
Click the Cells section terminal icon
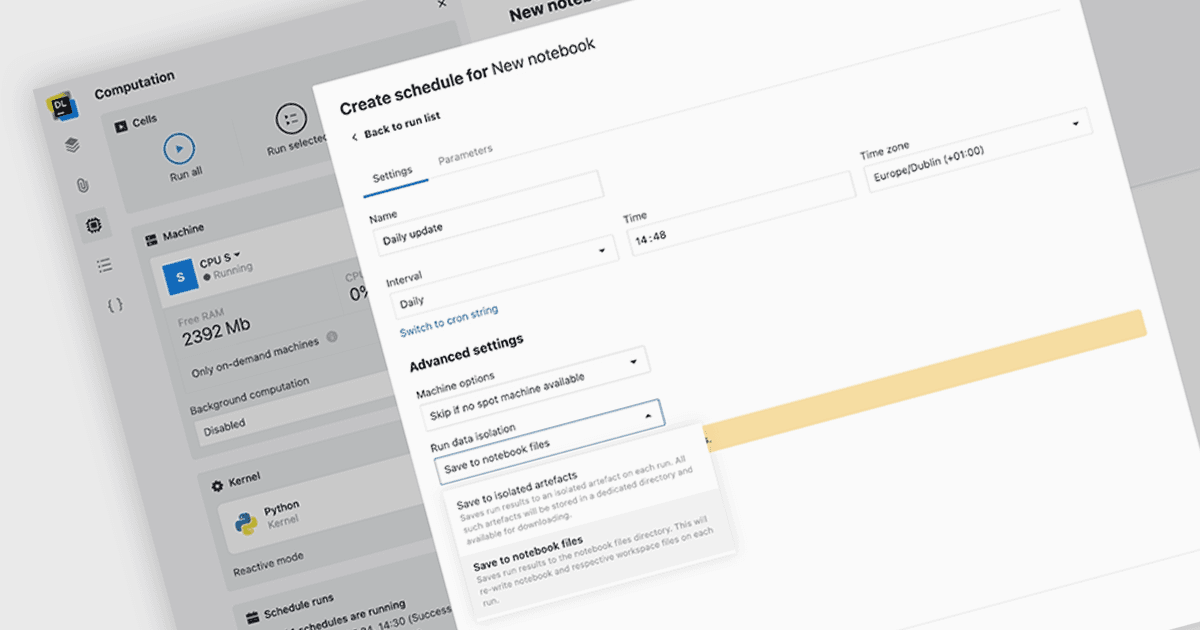[121, 126]
